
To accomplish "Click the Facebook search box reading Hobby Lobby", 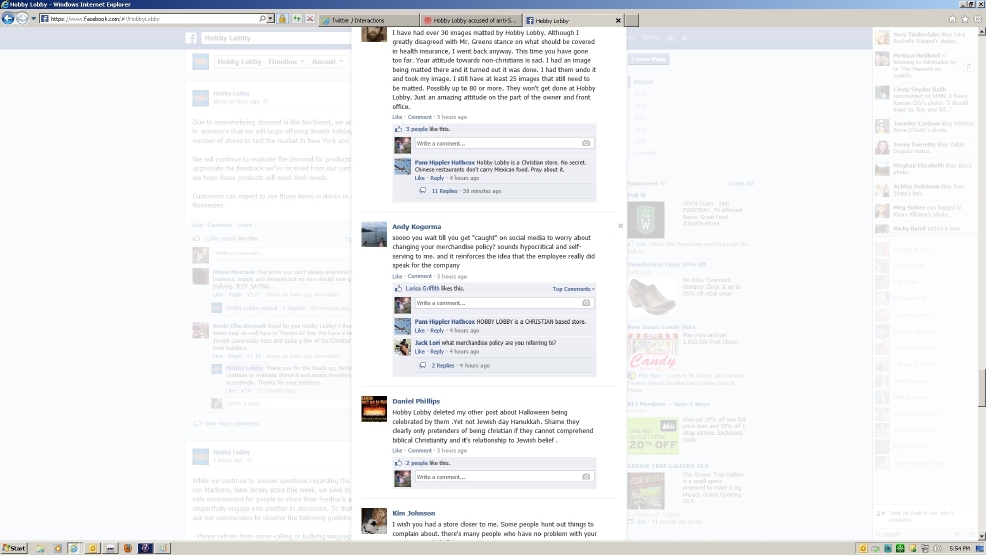I will click(x=277, y=38).
